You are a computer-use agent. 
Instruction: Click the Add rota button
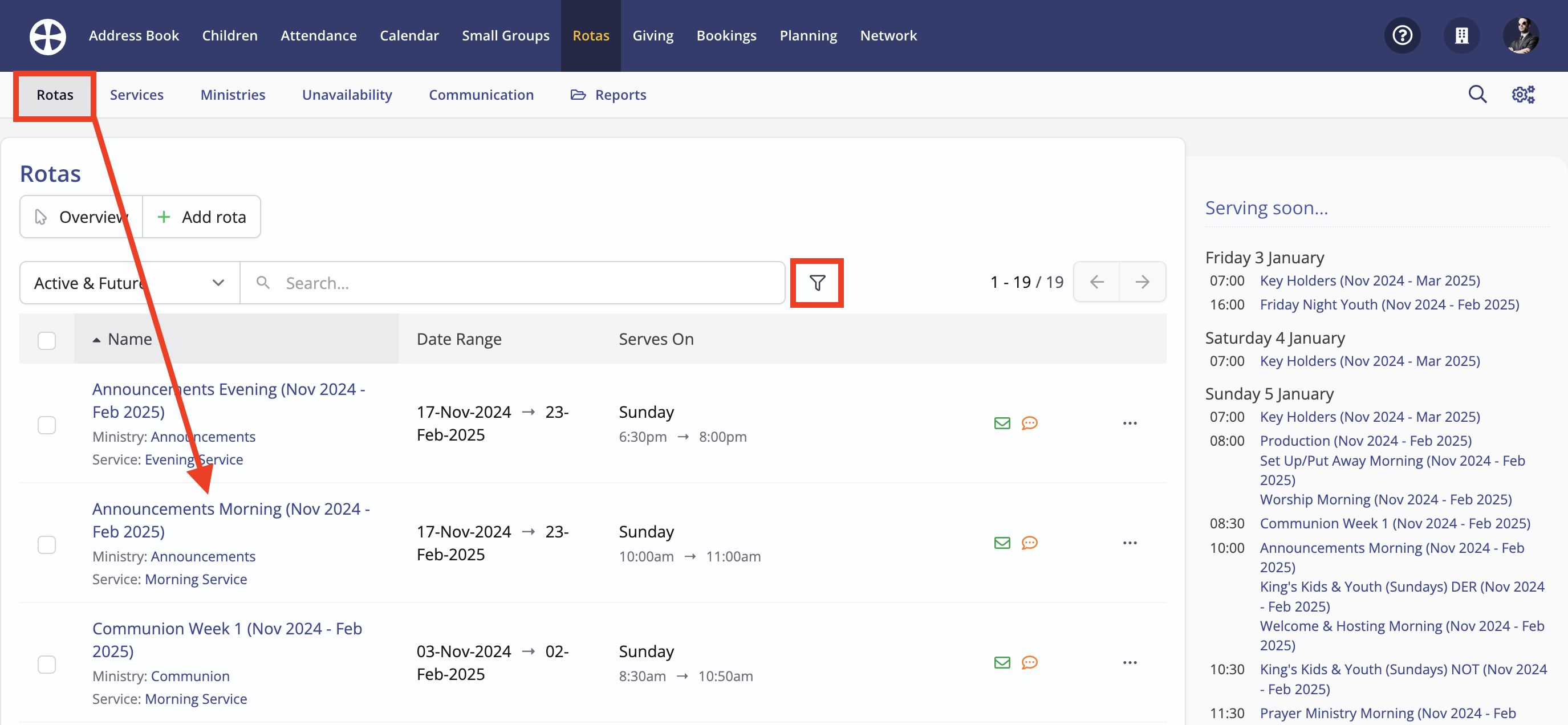[201, 217]
